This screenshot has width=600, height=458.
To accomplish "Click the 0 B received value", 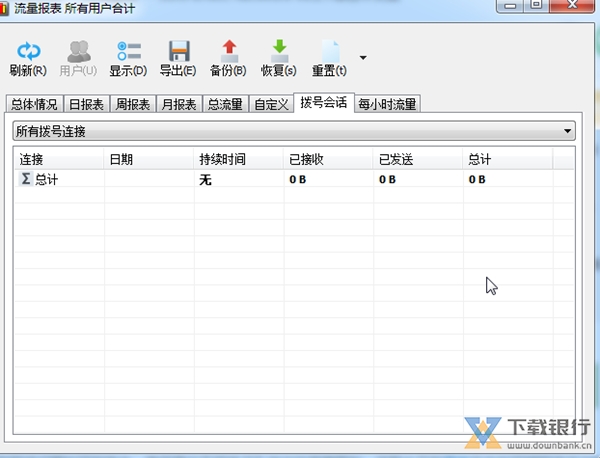I will (x=298, y=179).
